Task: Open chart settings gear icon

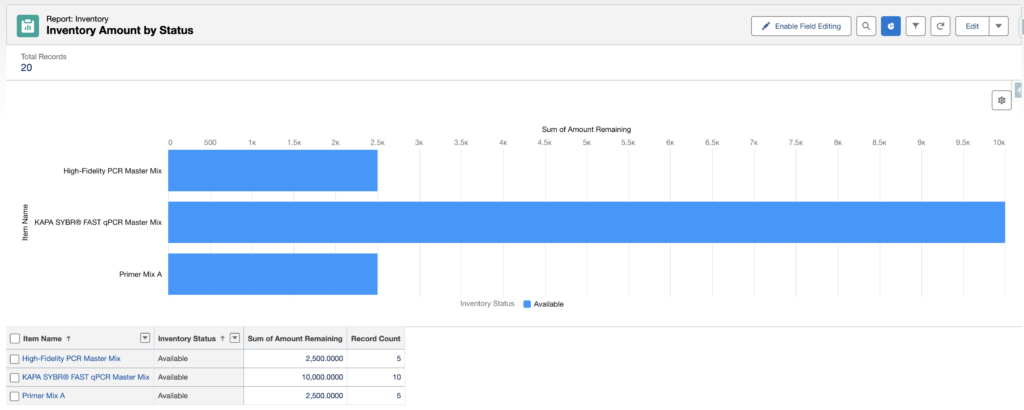Action: coord(1001,100)
